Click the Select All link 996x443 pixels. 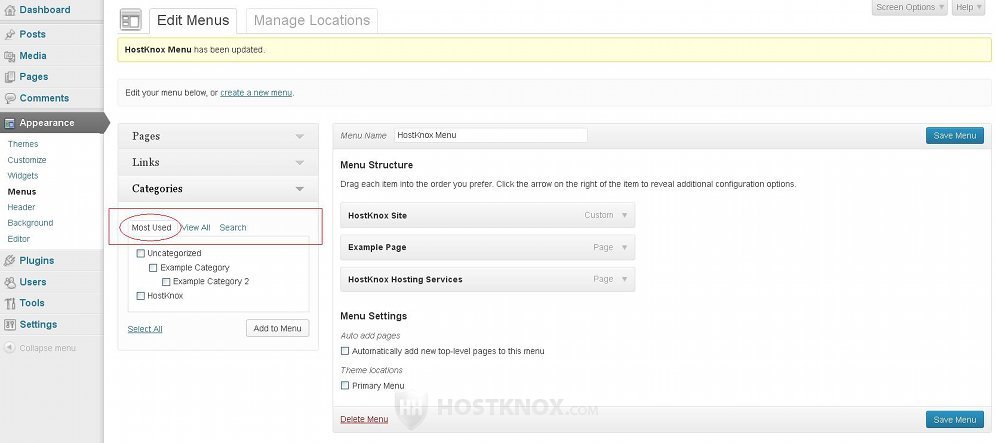tap(145, 329)
